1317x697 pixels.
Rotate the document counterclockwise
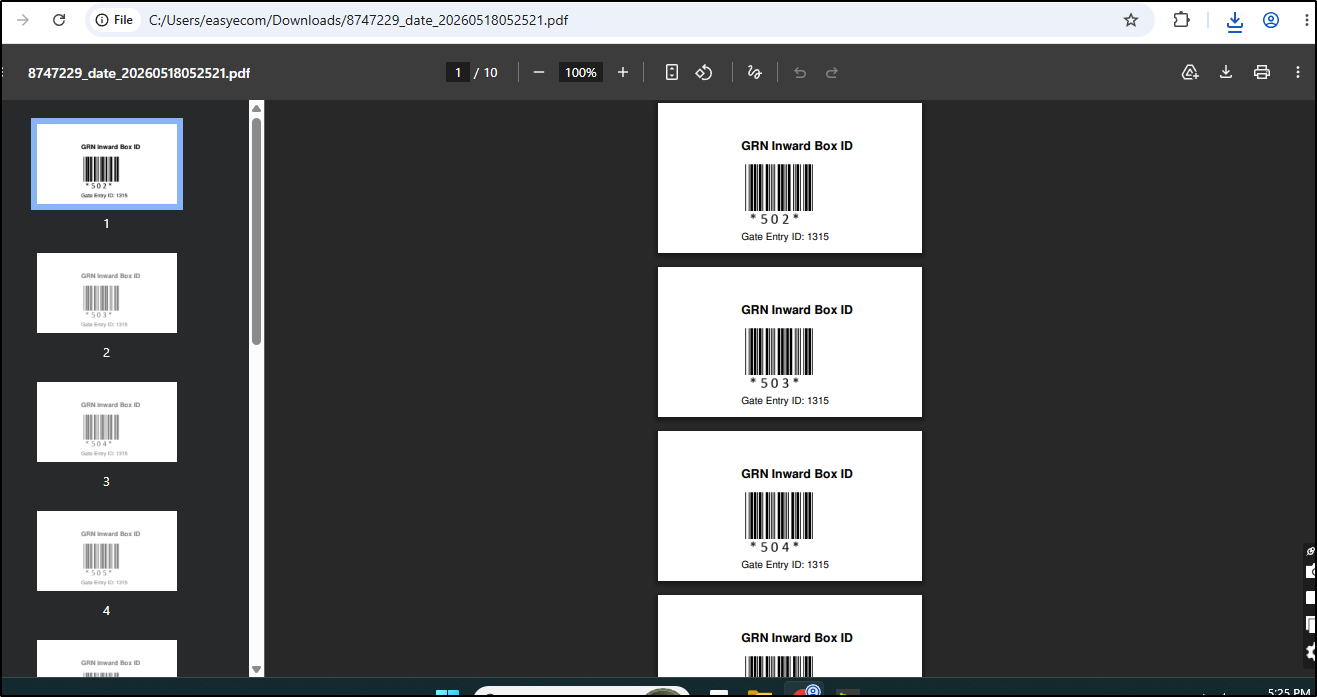click(x=704, y=72)
